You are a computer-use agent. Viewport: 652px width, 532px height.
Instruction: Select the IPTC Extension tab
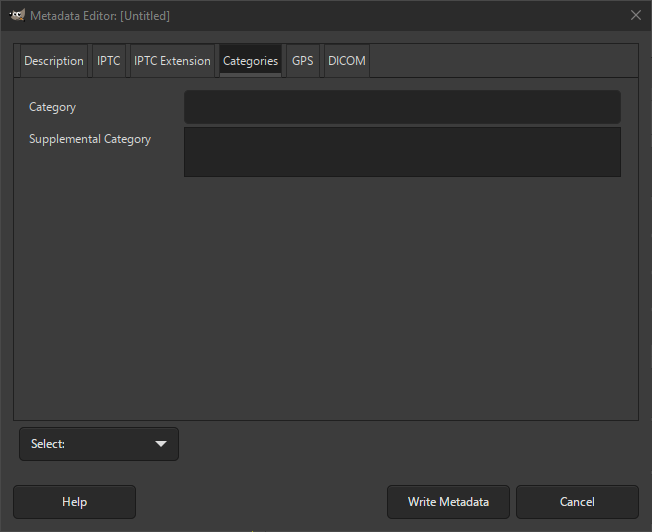[172, 61]
